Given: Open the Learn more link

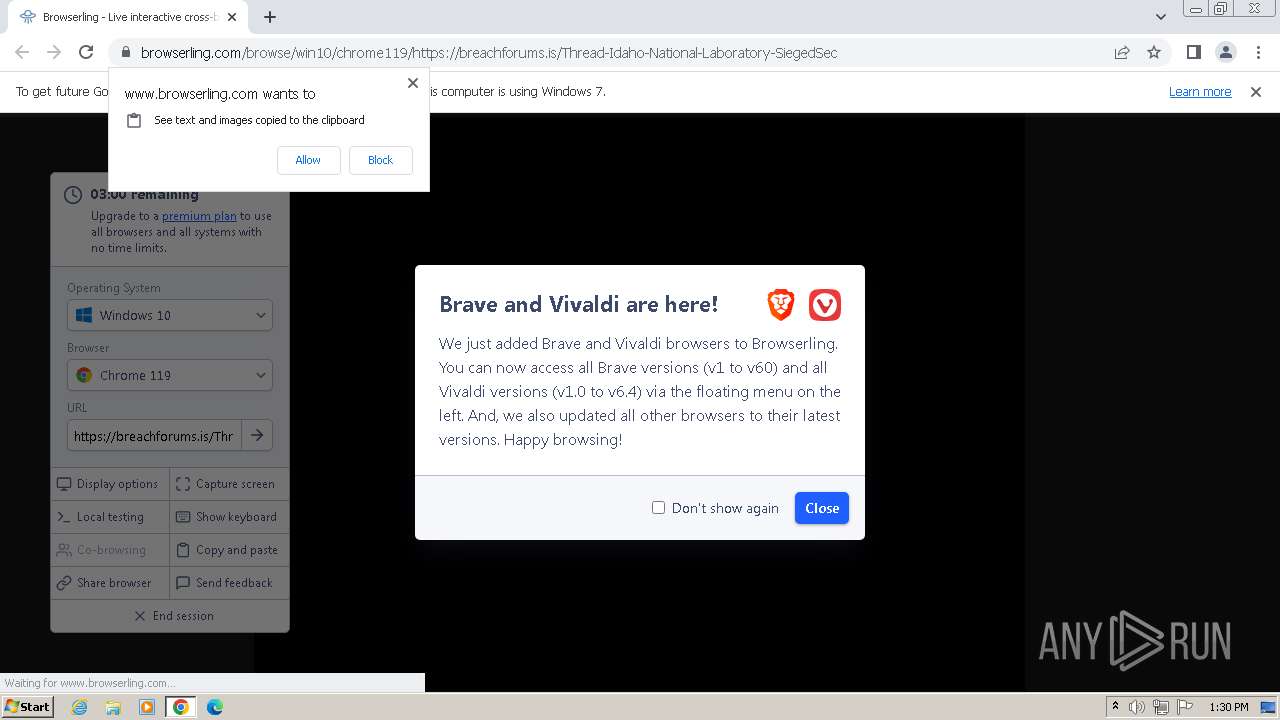Looking at the screenshot, I should coord(1200,92).
